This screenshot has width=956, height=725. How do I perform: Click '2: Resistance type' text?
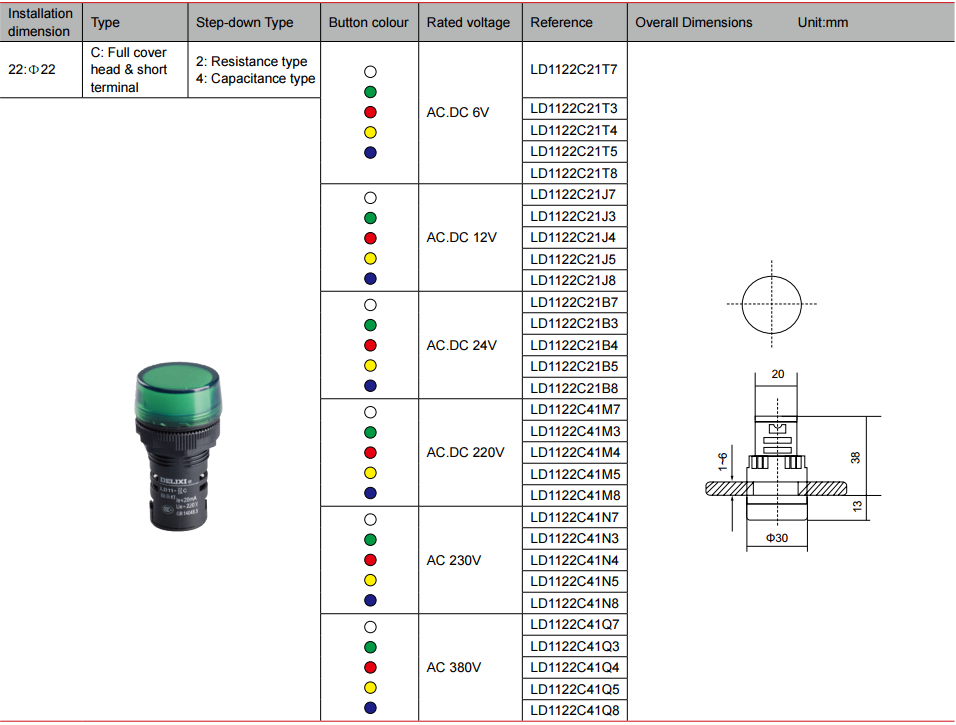click(x=251, y=62)
